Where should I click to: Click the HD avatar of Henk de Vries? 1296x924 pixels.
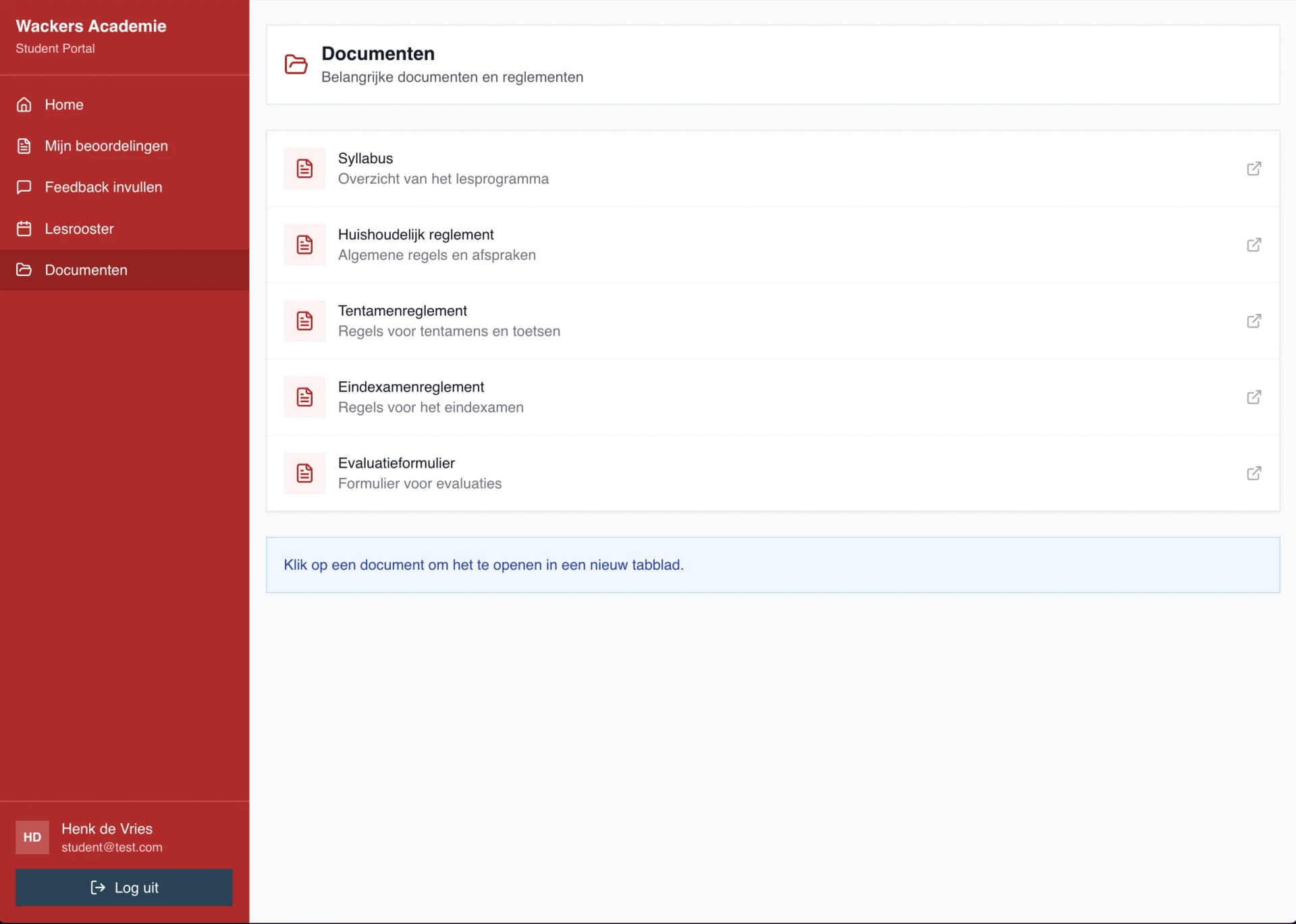tap(32, 837)
